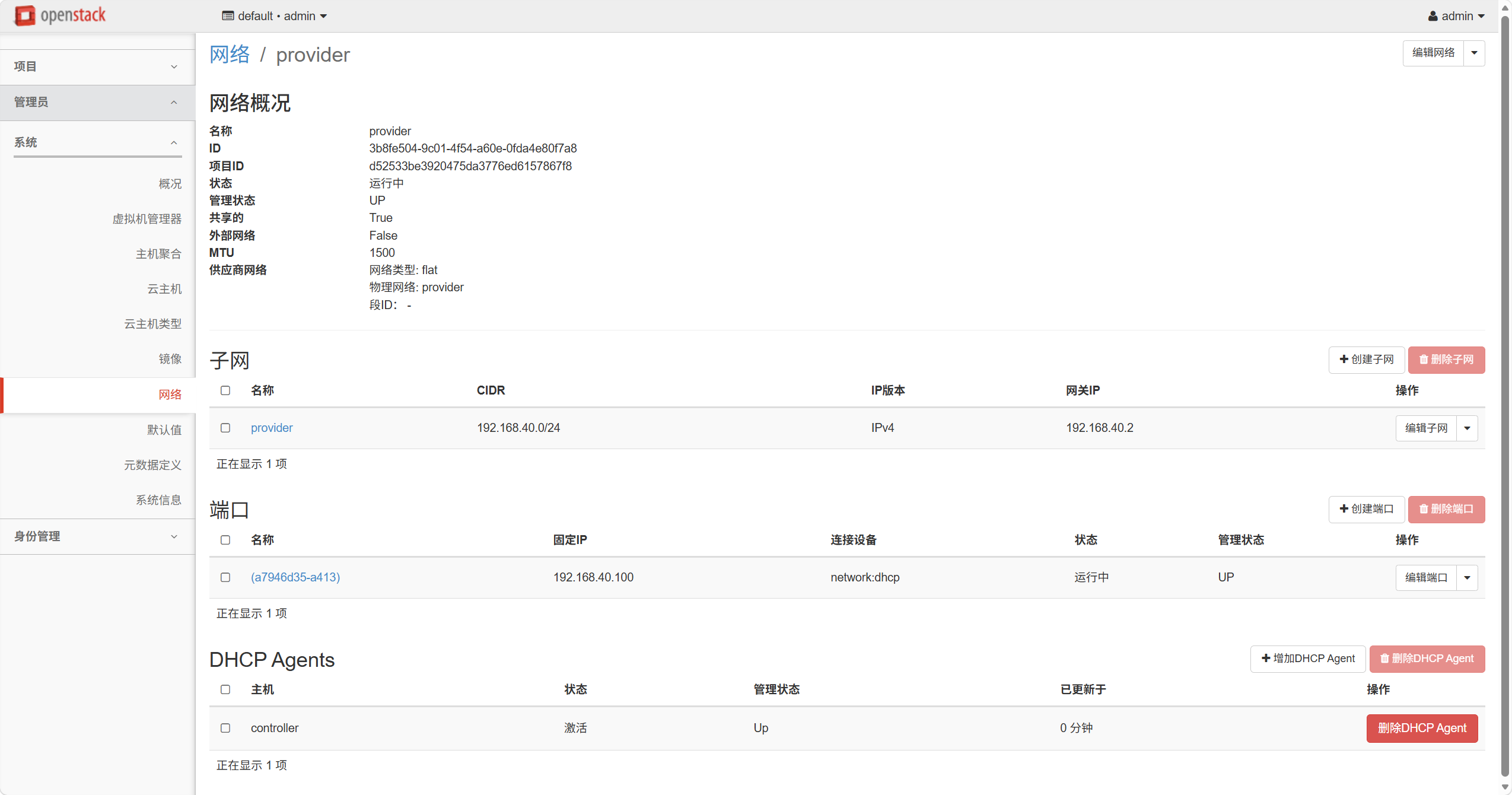
Task: Click 编辑子网 button for provider
Action: tap(1426, 428)
